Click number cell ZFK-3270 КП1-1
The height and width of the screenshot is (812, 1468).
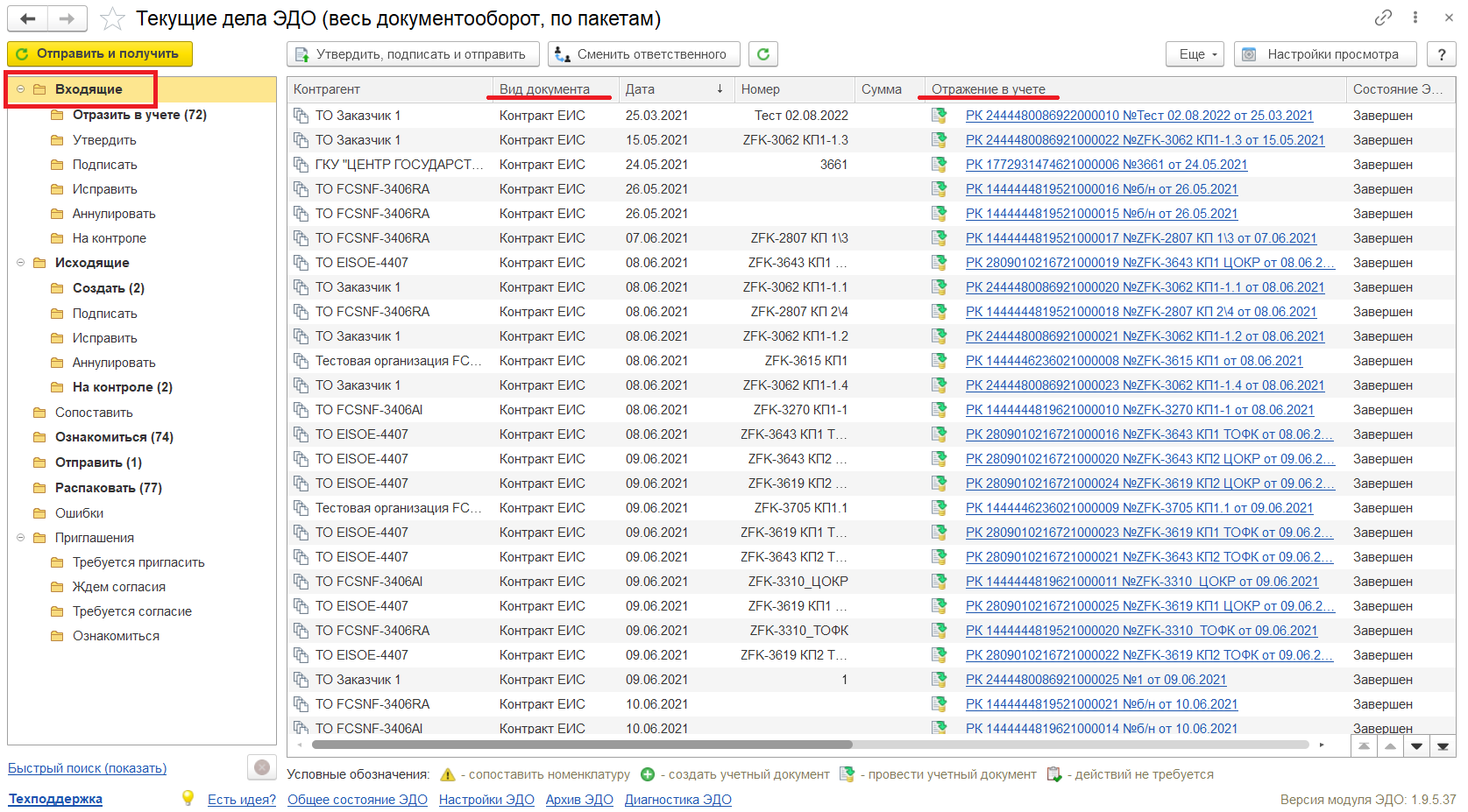[800, 410]
